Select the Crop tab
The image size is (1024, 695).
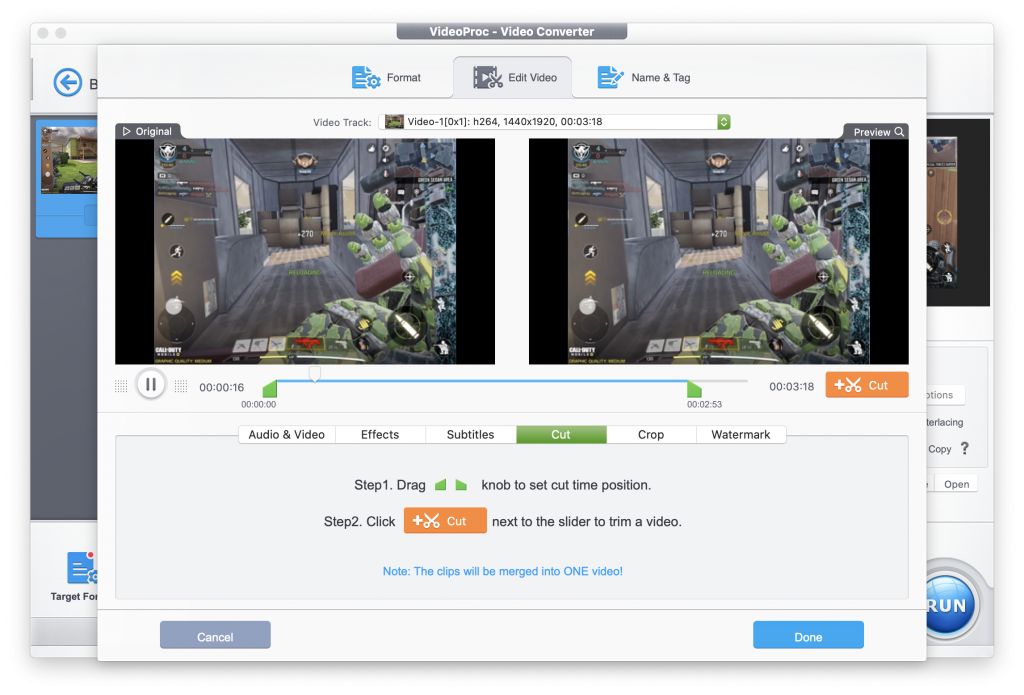pos(651,434)
